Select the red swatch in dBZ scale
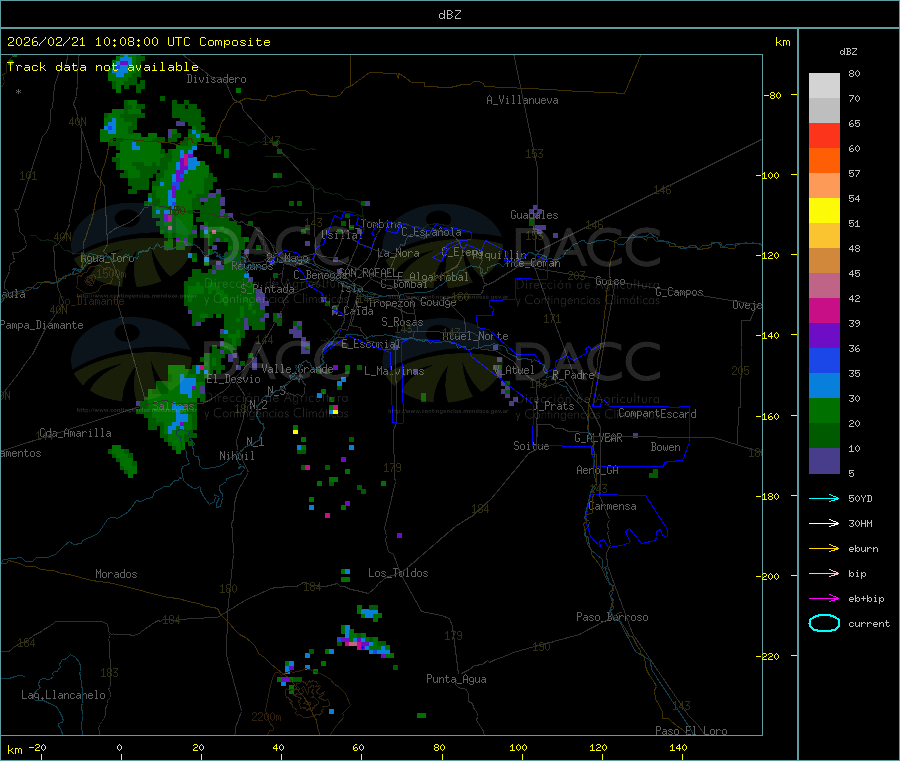The image size is (900, 761). 824,135
